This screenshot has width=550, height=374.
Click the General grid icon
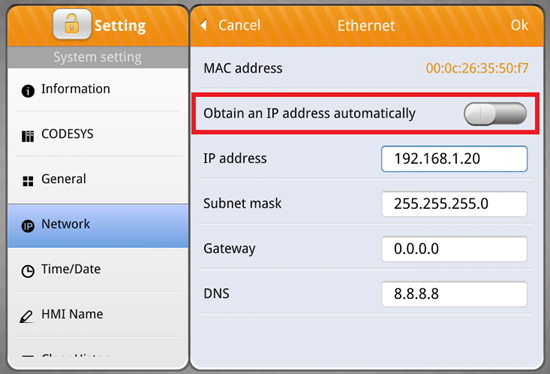[x=28, y=181]
